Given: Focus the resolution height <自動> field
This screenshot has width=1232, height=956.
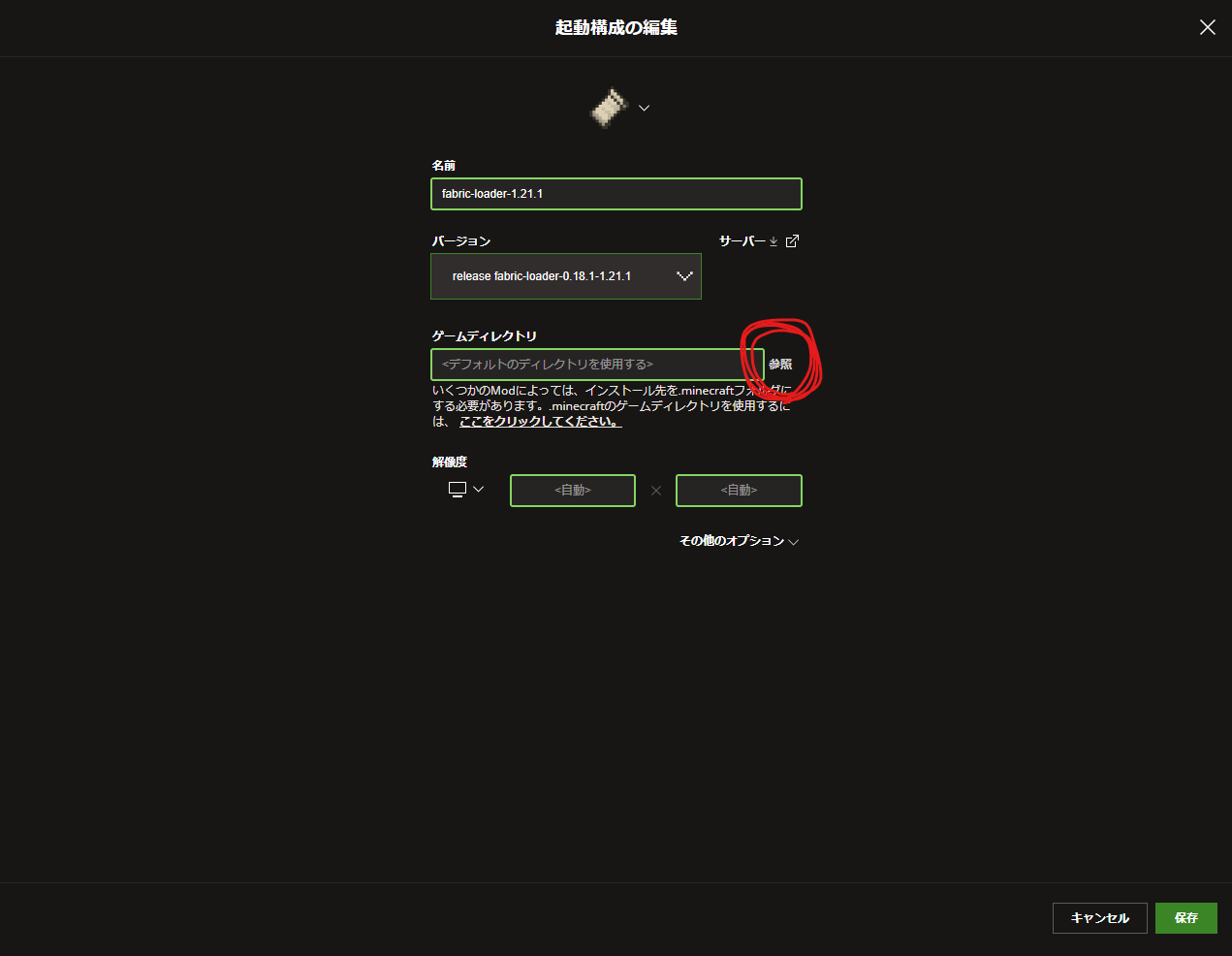Looking at the screenshot, I should coord(739,491).
